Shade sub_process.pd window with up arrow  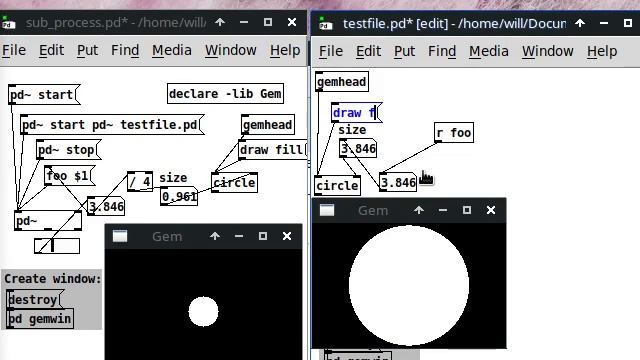click(x=220, y=22)
